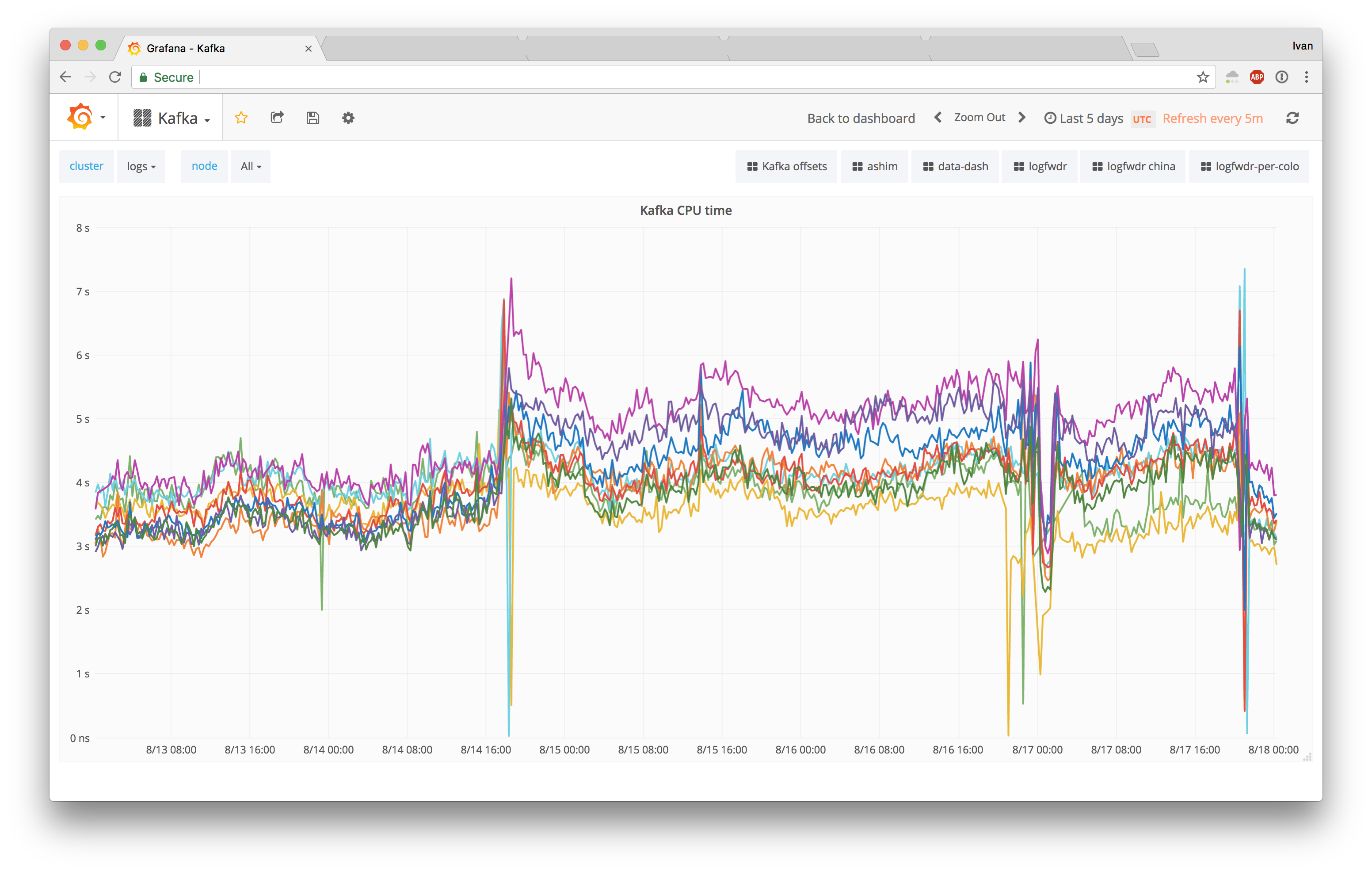Viewport: 1372px width, 872px height.
Task: Click the 5 s y-axis label
Action: 83,419
